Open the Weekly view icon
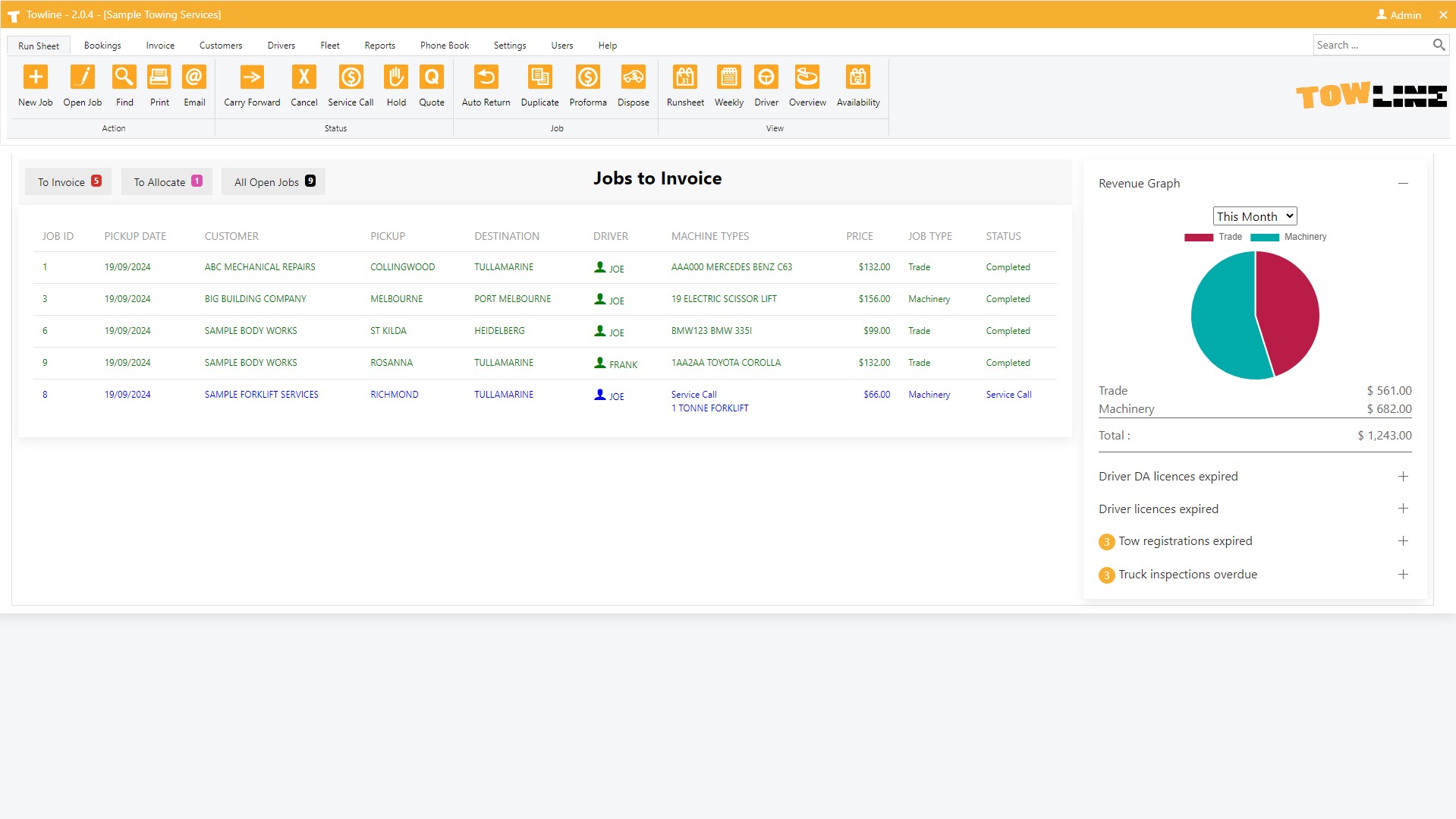 tap(728, 77)
